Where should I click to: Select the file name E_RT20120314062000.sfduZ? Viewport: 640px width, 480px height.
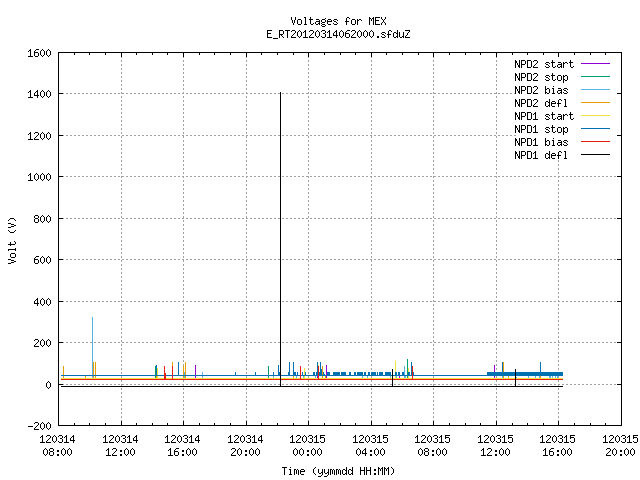tap(338, 34)
